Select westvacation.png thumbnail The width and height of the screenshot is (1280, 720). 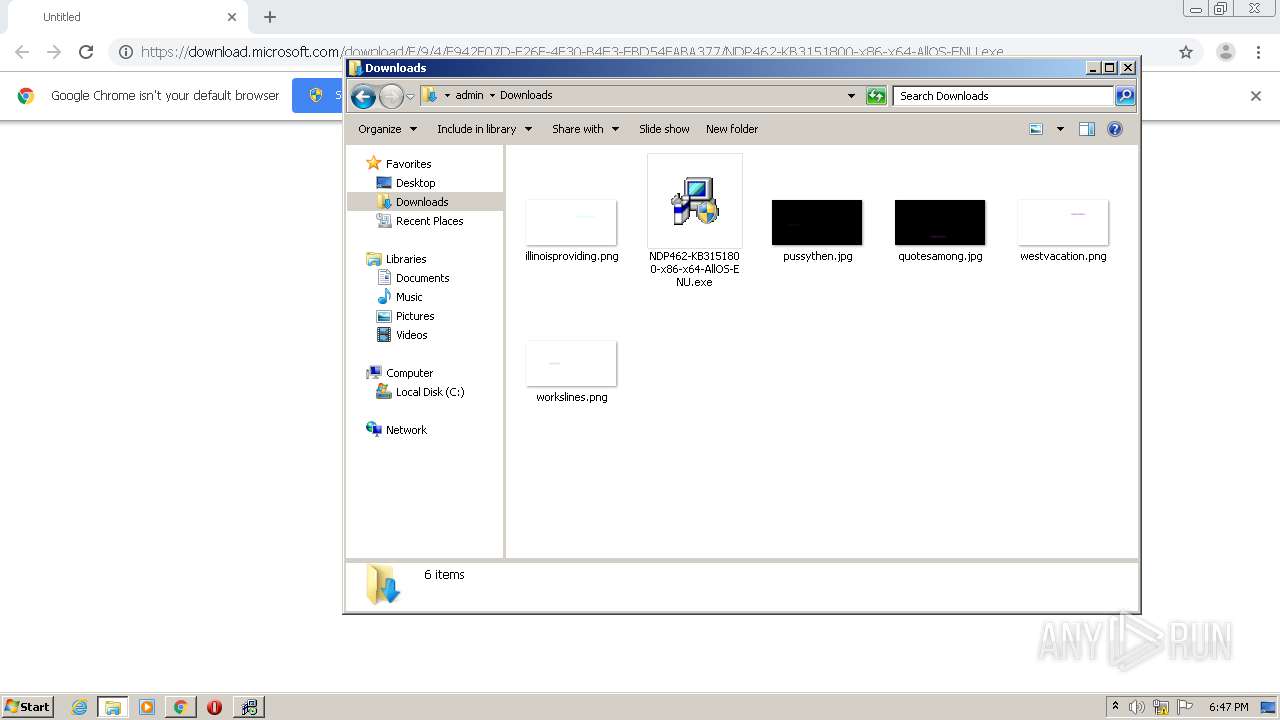tap(1063, 222)
